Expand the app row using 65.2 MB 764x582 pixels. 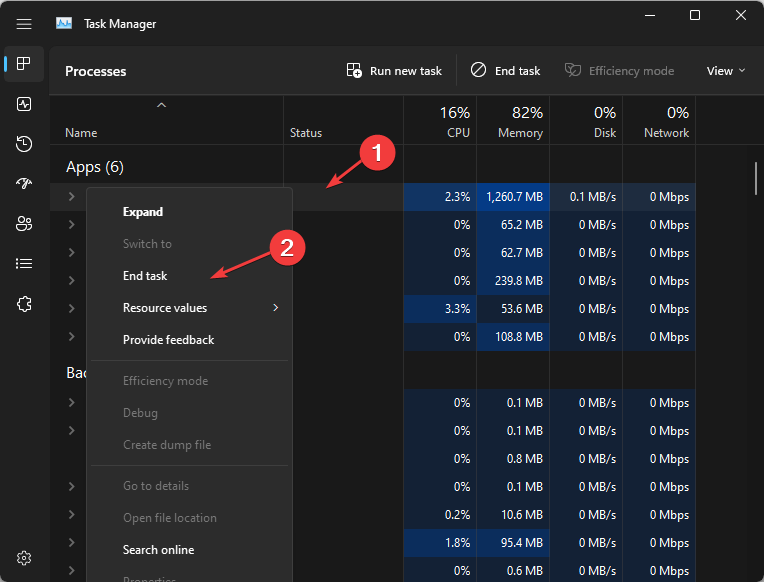pos(72,224)
